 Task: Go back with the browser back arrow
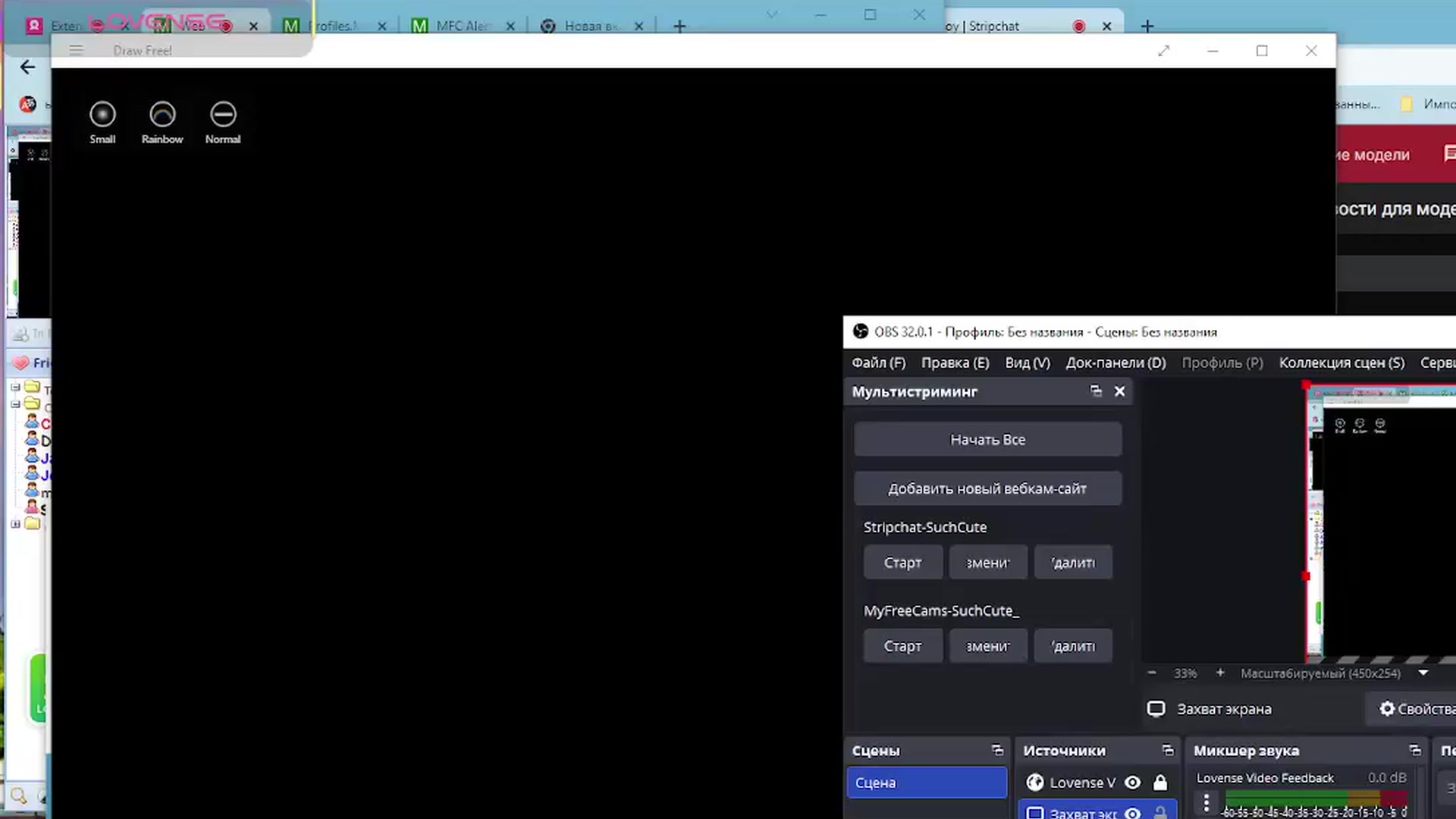(28, 67)
